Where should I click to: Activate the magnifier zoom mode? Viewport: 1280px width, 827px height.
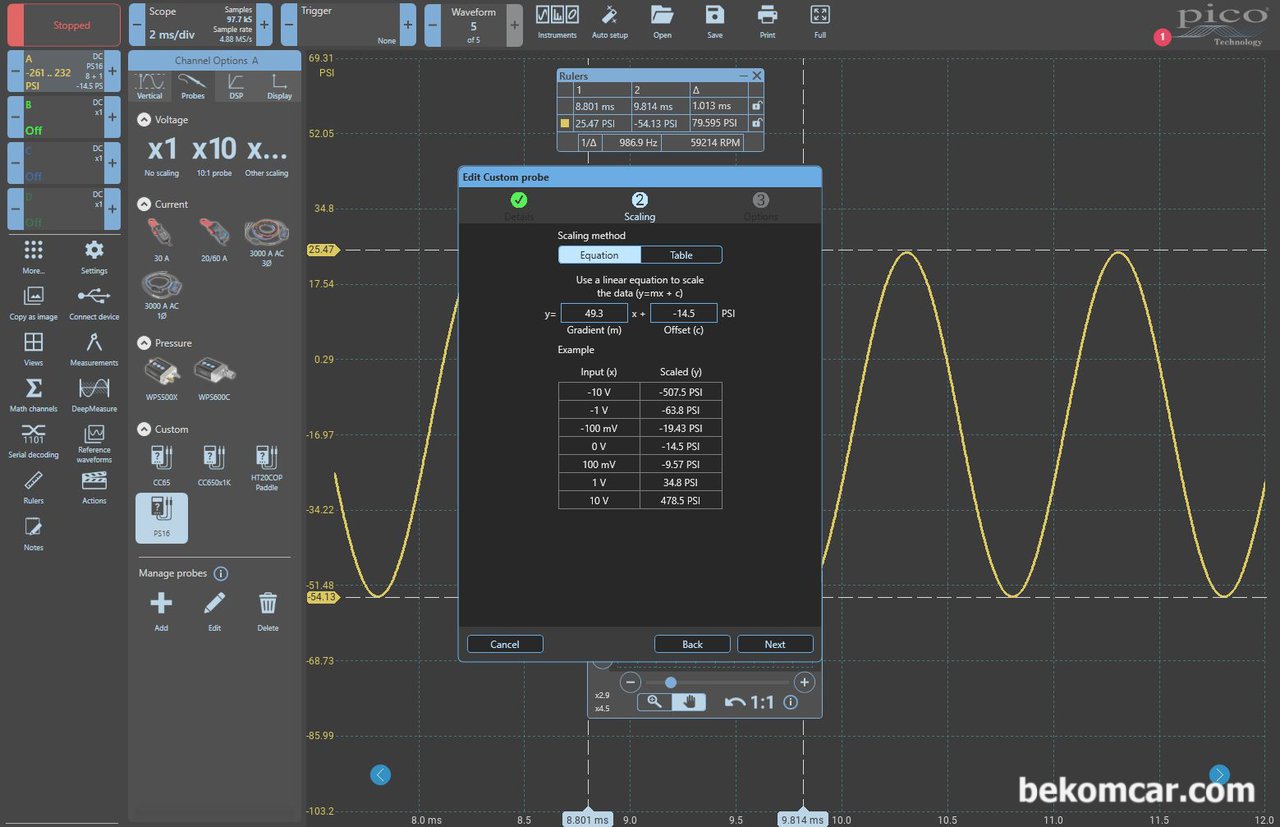tap(655, 702)
